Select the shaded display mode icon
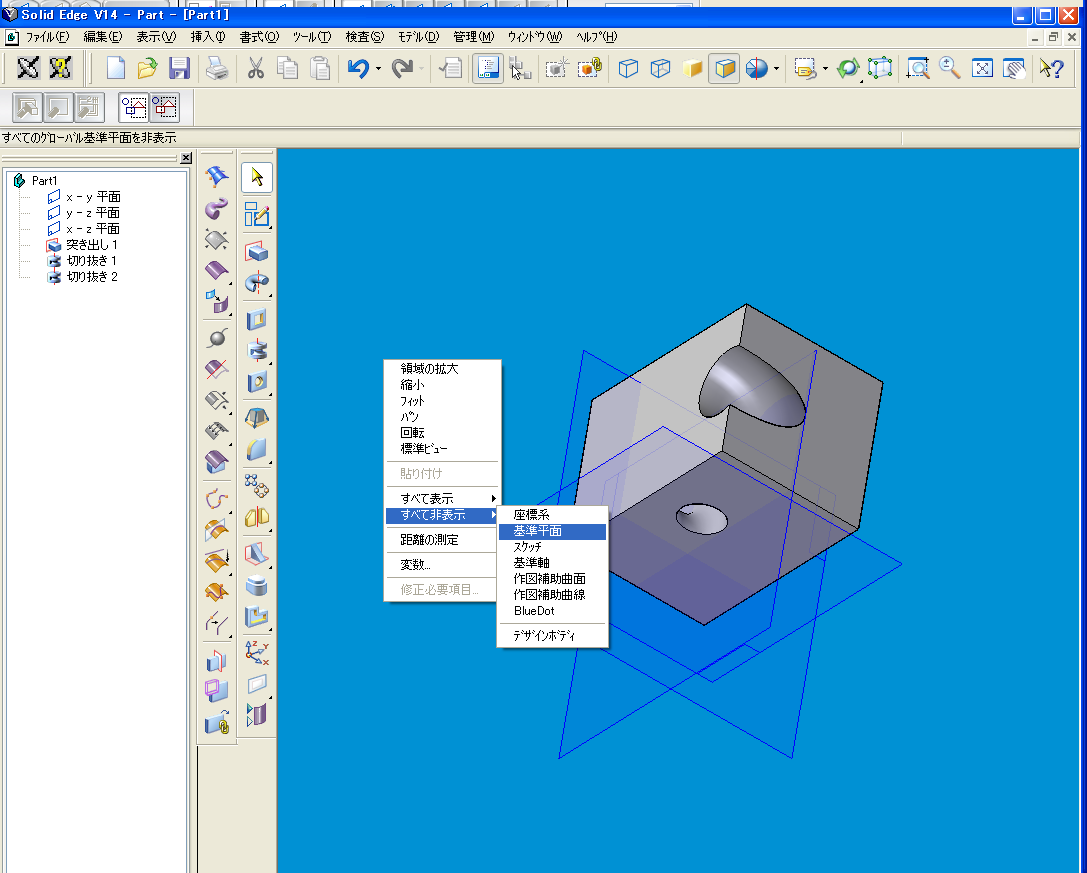 693,68
